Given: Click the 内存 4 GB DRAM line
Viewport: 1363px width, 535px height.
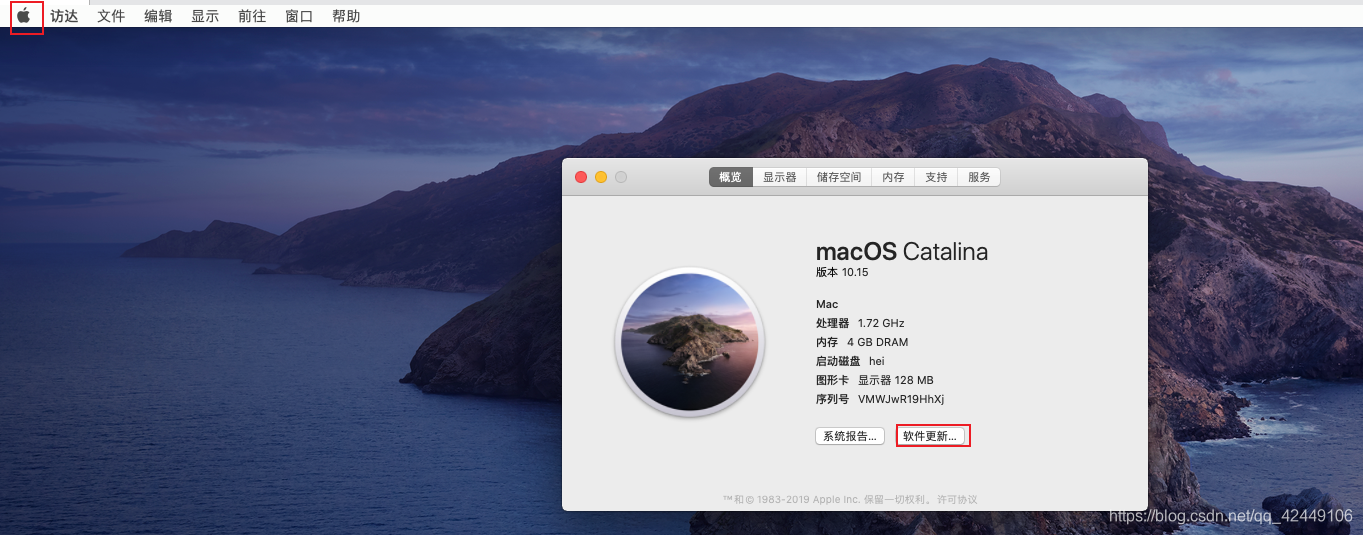Looking at the screenshot, I should [x=862, y=342].
